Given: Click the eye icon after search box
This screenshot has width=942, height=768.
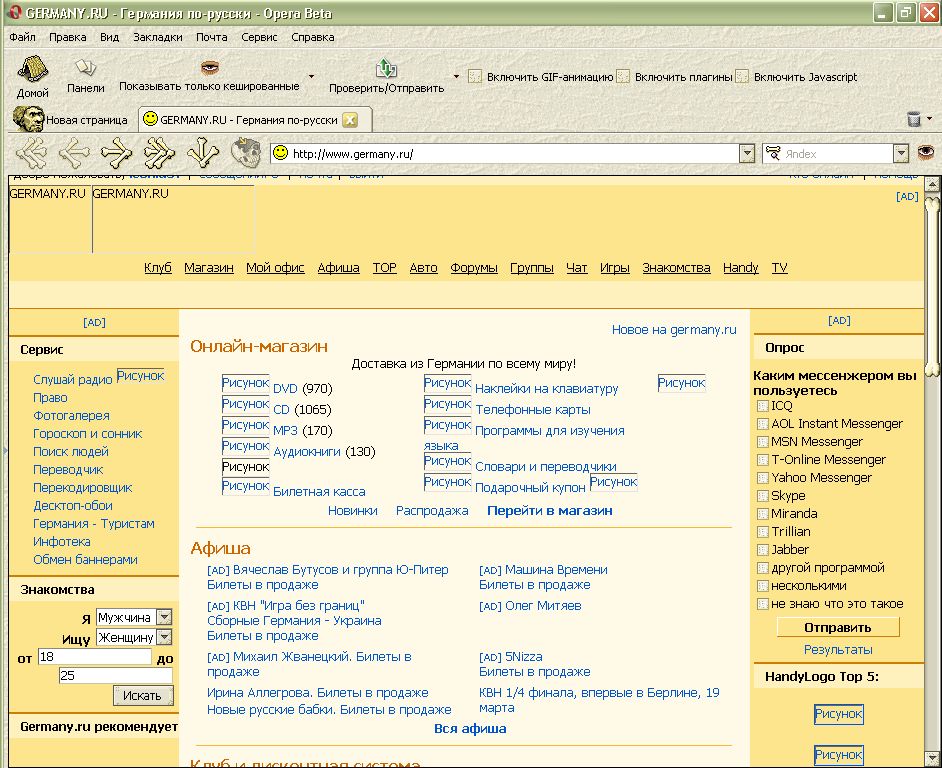Looking at the screenshot, I should 925,153.
